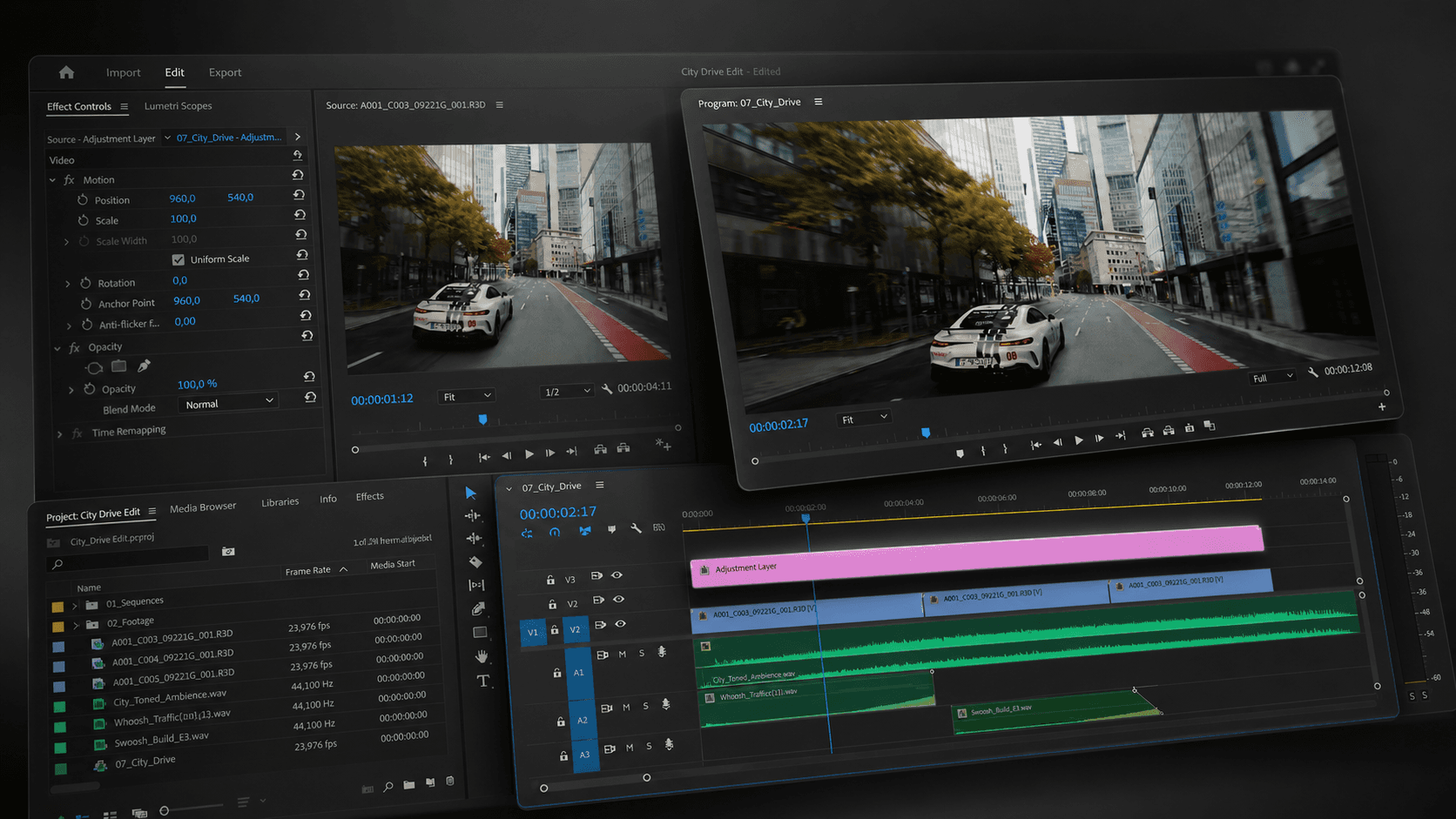Open Program monitor wrench settings

1312,373
